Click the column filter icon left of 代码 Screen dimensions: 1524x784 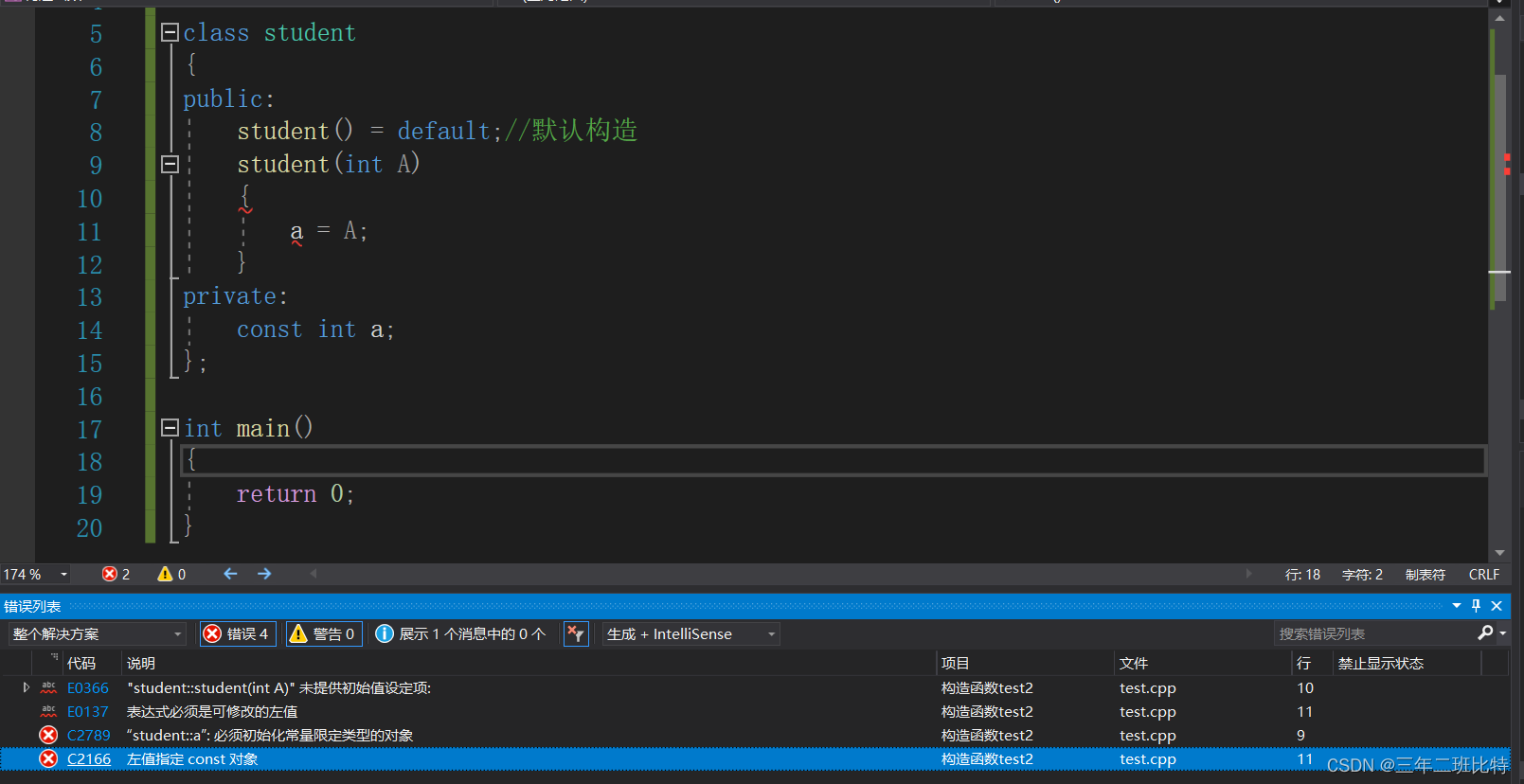[x=54, y=657]
